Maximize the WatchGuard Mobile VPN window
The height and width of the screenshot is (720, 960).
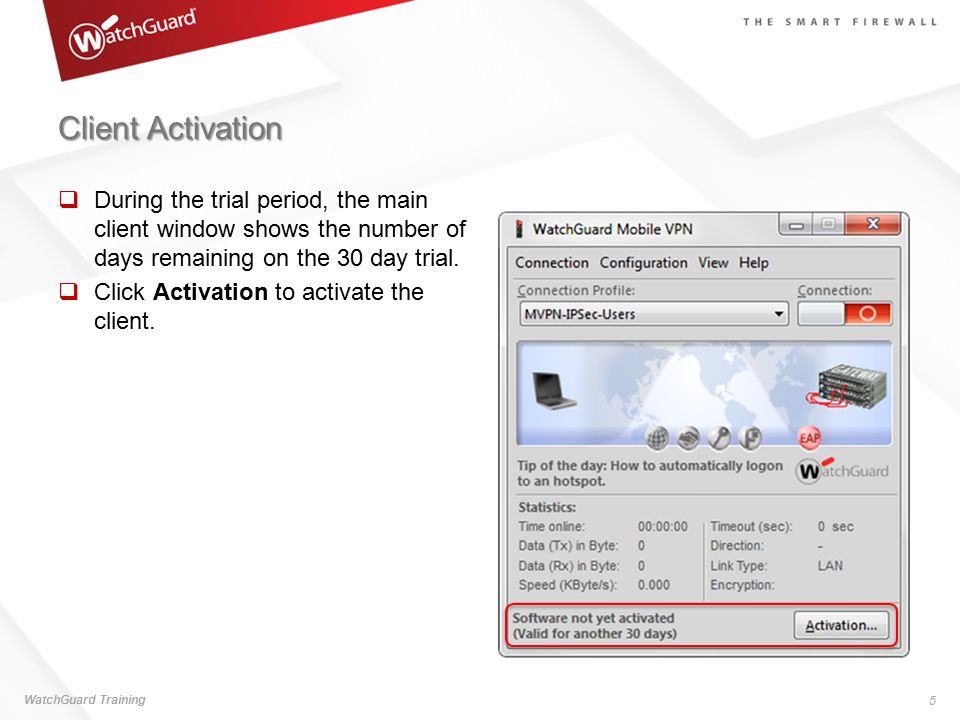coord(828,225)
